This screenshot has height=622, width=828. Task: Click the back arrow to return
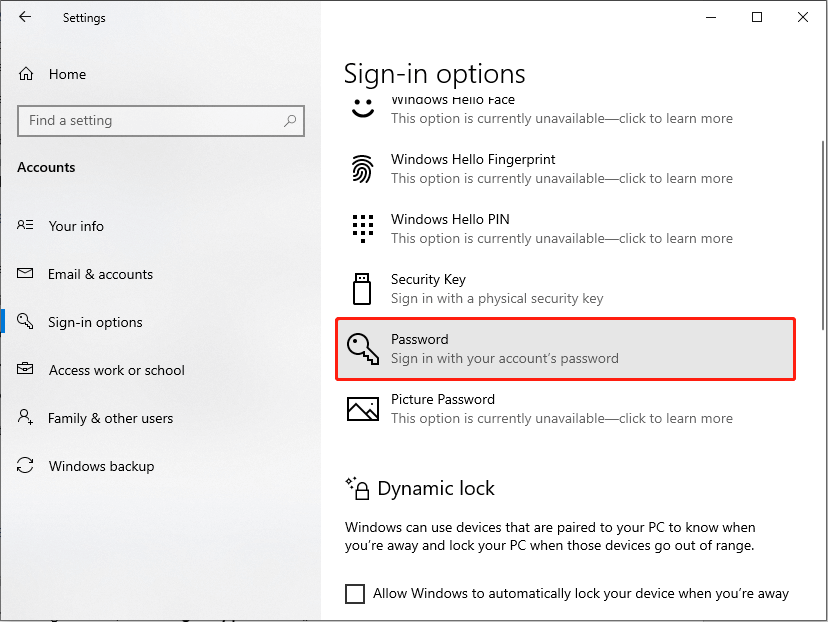(x=23, y=16)
